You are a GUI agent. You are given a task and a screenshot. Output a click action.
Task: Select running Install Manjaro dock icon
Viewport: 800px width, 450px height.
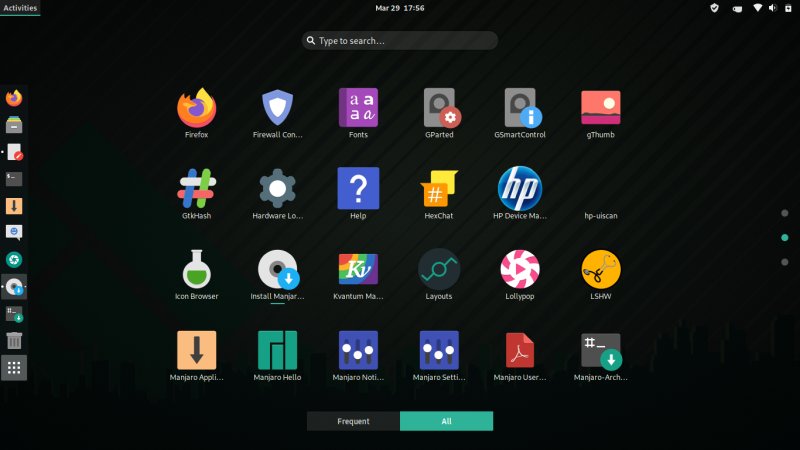pos(14,287)
